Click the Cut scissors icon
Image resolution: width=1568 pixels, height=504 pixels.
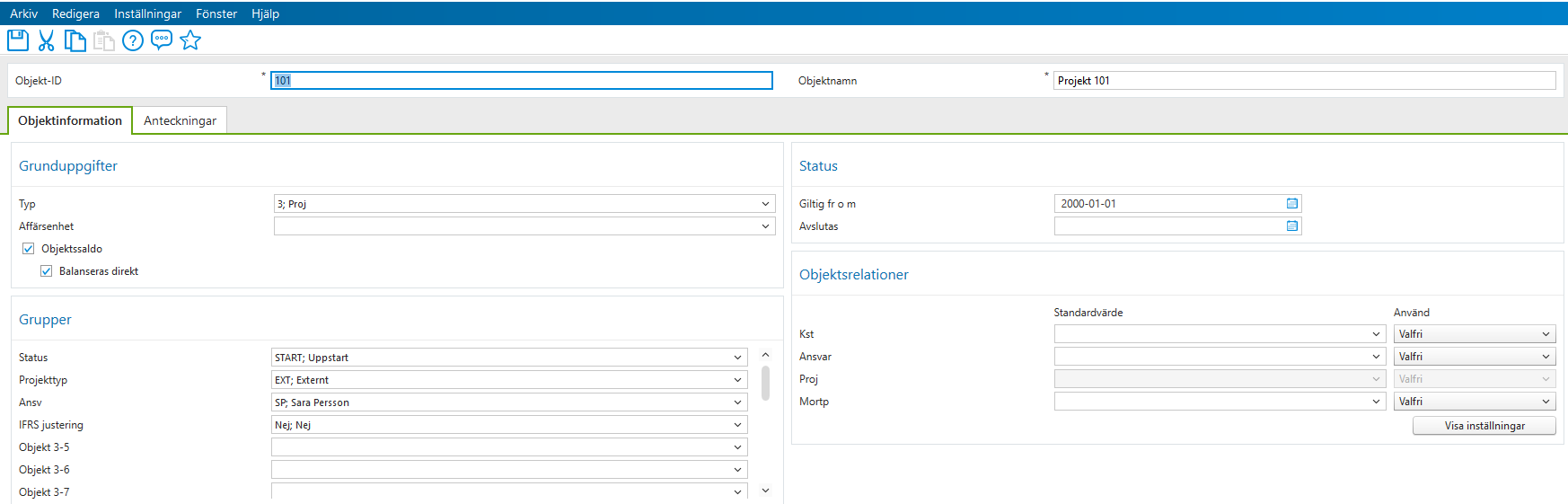tap(47, 40)
